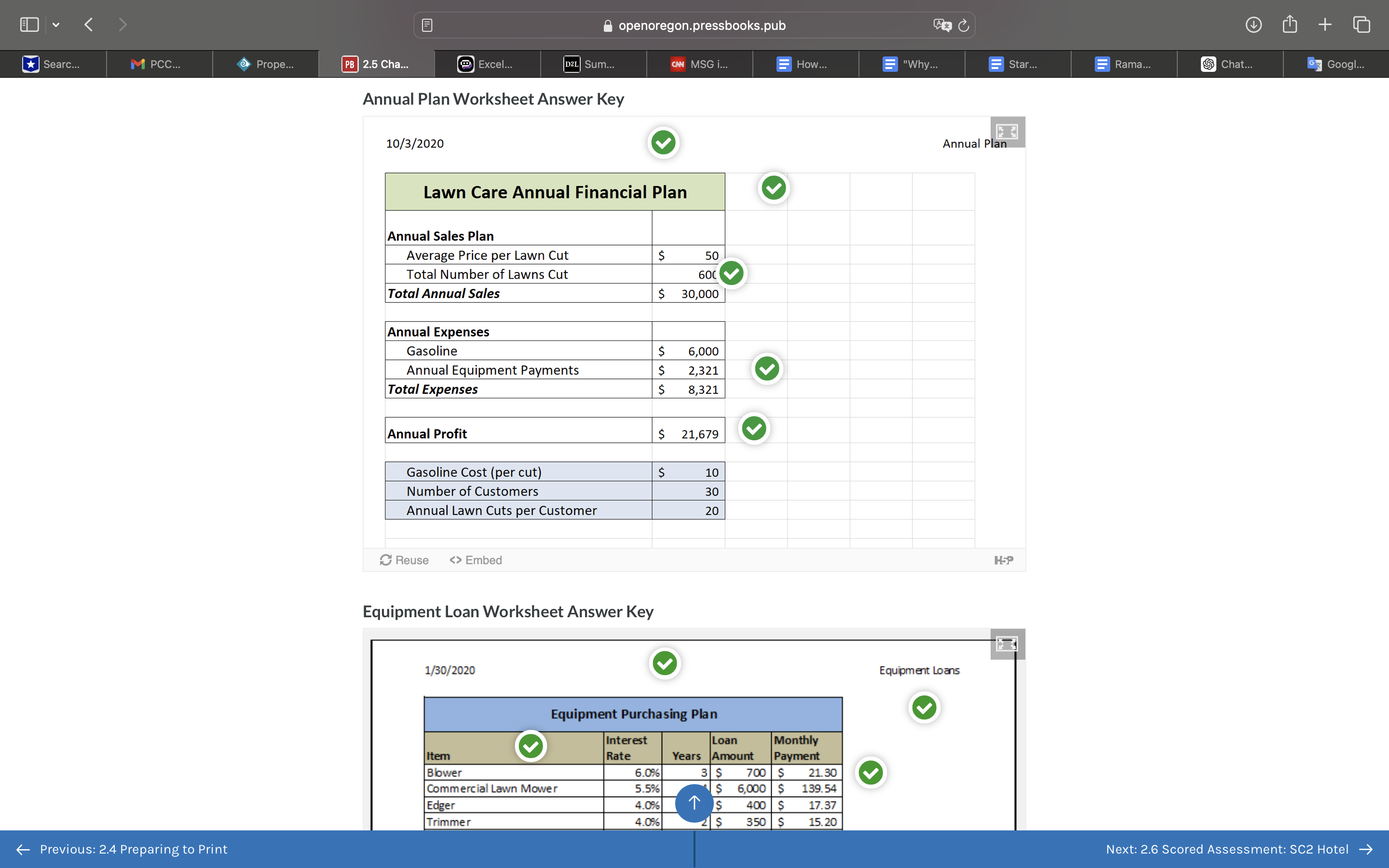Screen dimensions: 1389x868
Task: Expand the Equipment Loans embed to fullscreen
Action: point(1007,644)
